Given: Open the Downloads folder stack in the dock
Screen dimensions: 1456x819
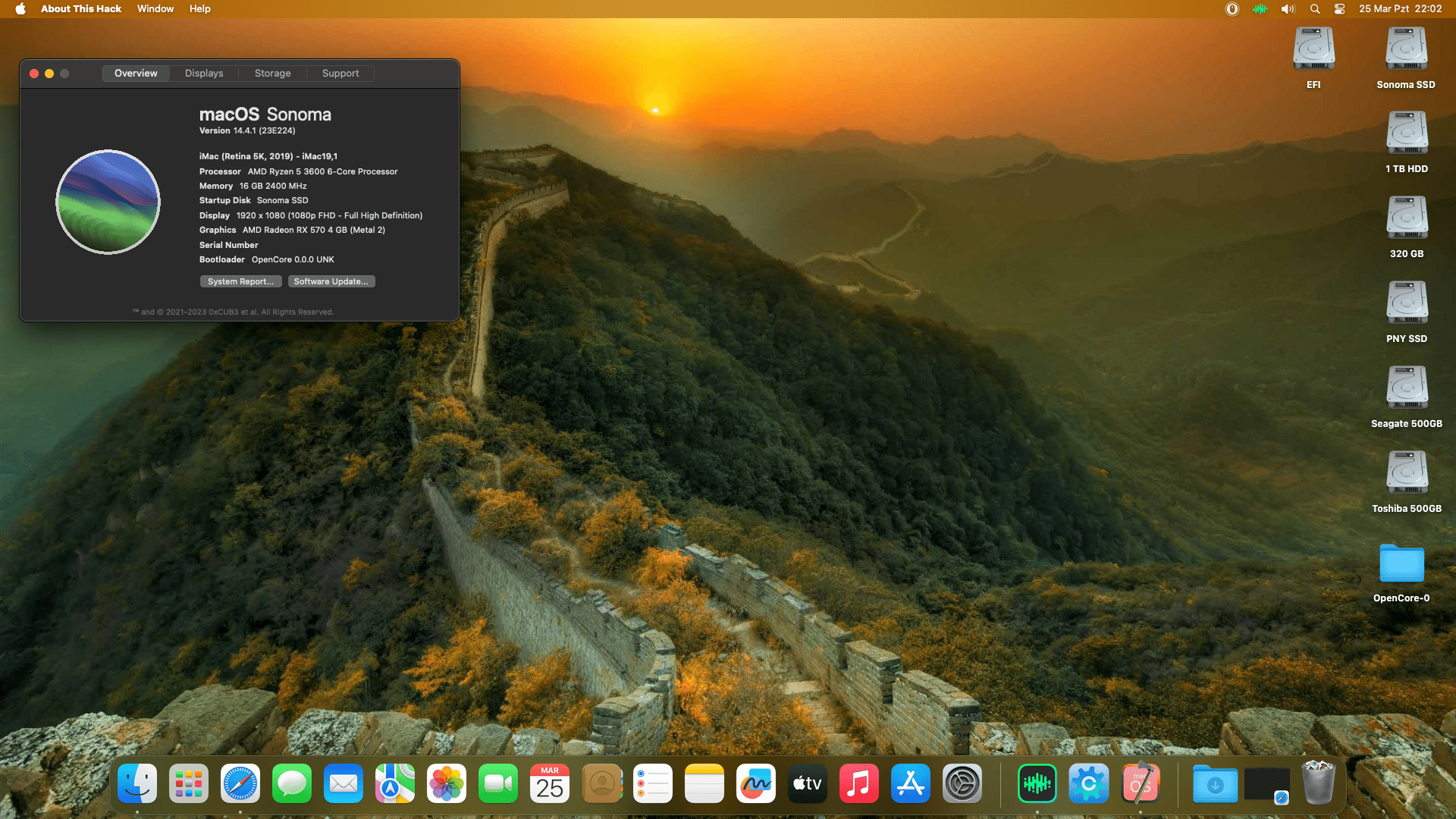Looking at the screenshot, I should (1215, 784).
